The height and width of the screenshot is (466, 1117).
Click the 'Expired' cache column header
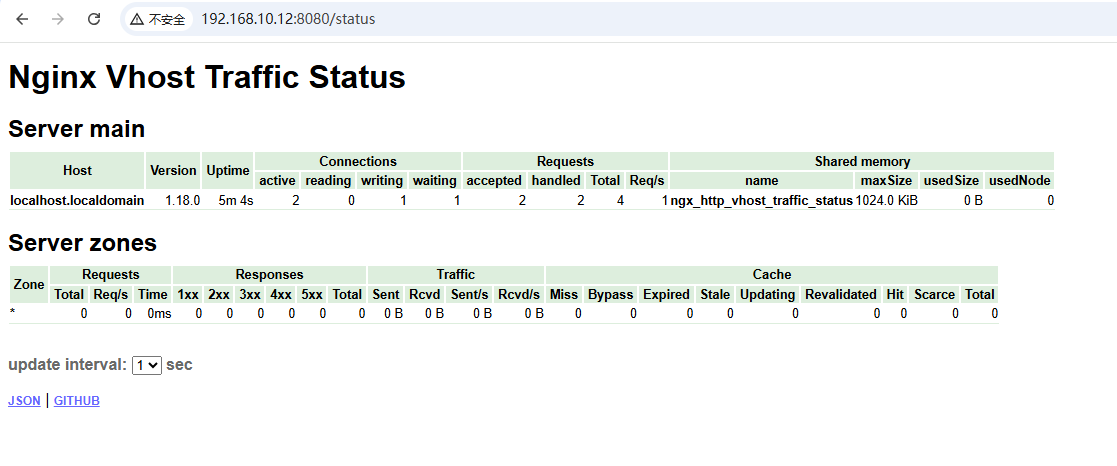coord(666,294)
